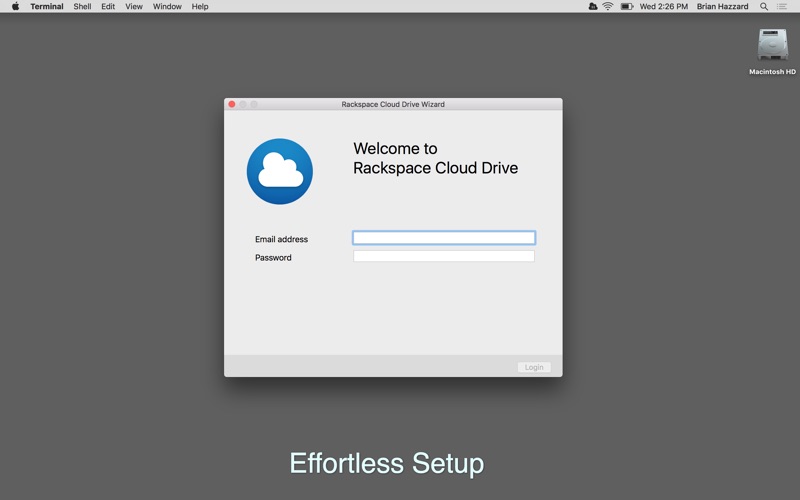Click the Welcome to Rackspace Cloud Drive heading
Viewport: 800px width, 500px height.
435,158
